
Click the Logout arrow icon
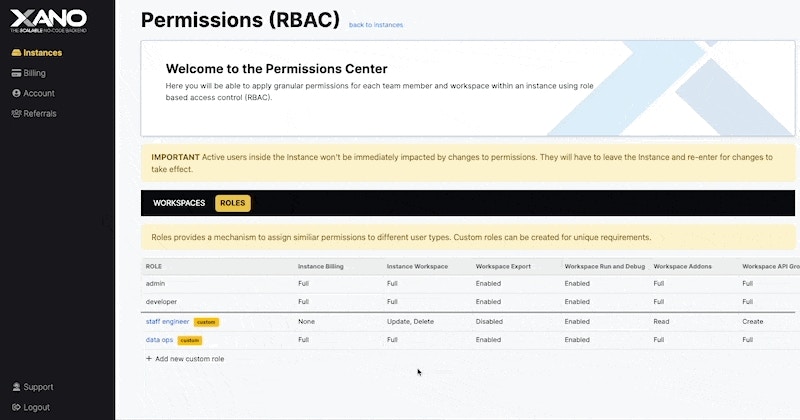(16, 407)
